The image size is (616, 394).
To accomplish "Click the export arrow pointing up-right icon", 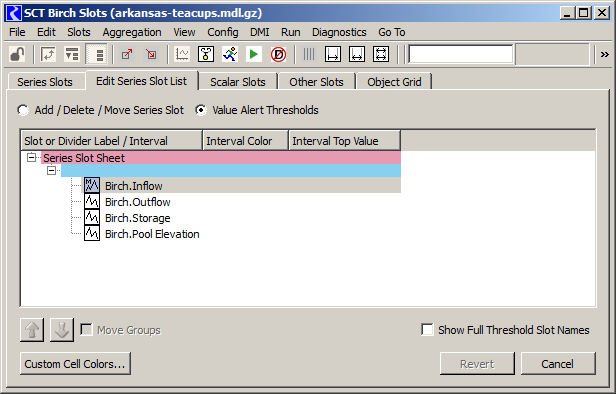I will (127, 54).
